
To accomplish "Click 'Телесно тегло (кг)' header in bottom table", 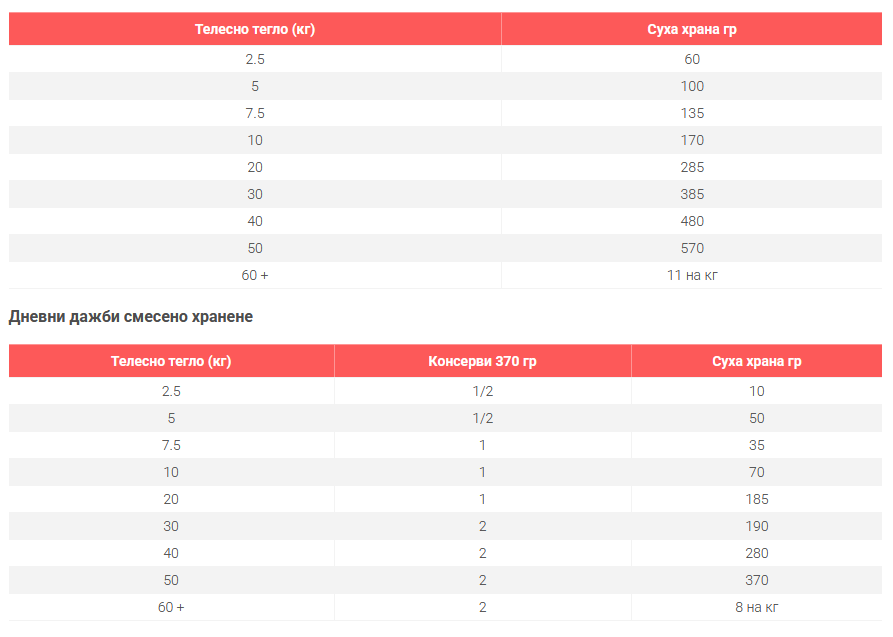I will coord(171,361).
